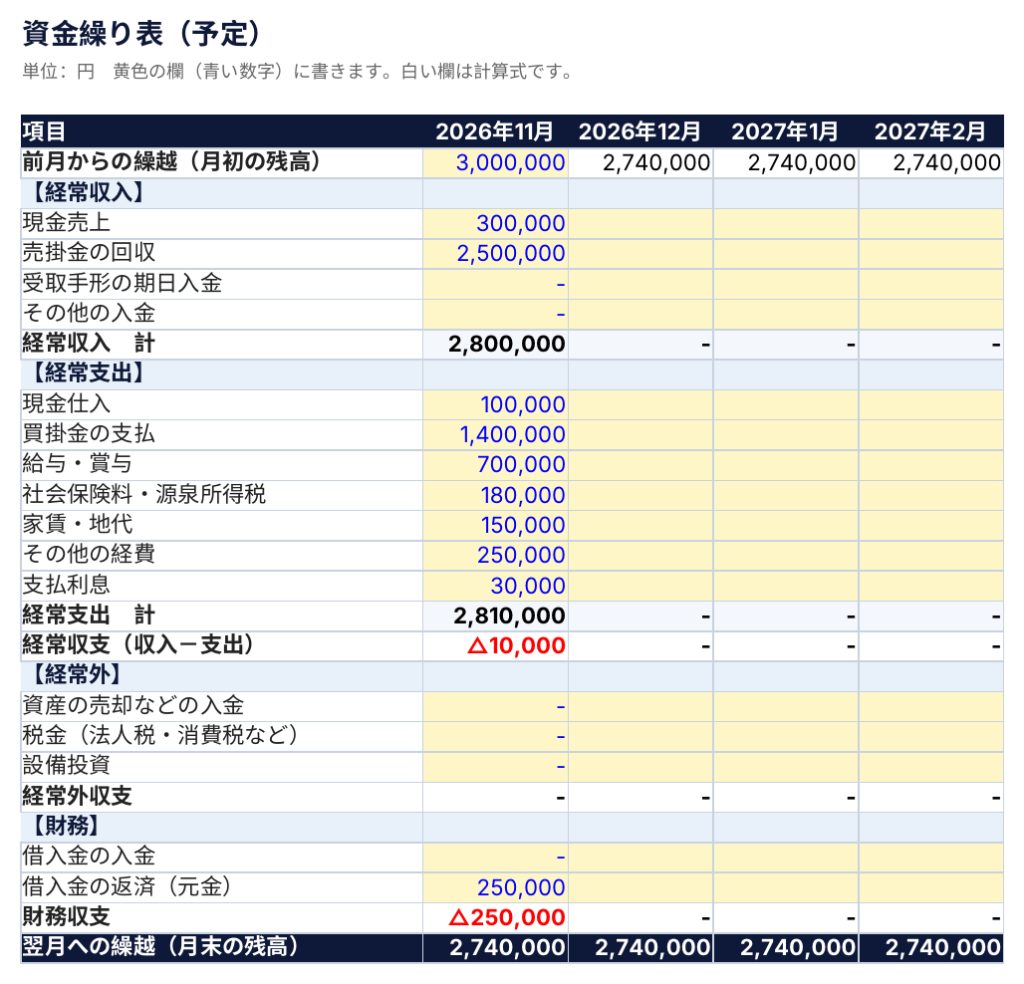Click the 買掛金の支払 row label
Image resolution: width=1024 pixels, height=984 pixels.
point(88,434)
